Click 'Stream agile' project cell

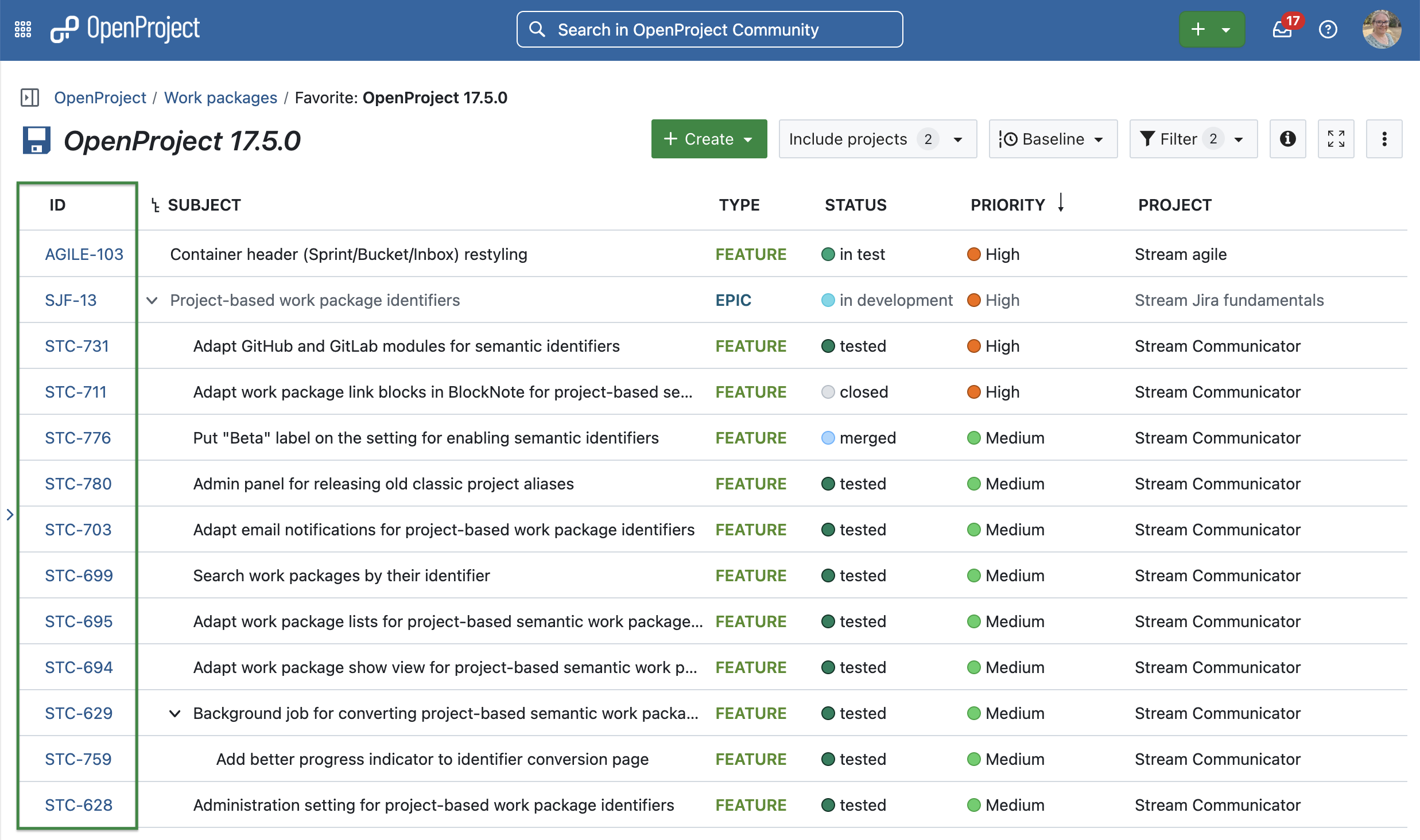click(x=1181, y=254)
